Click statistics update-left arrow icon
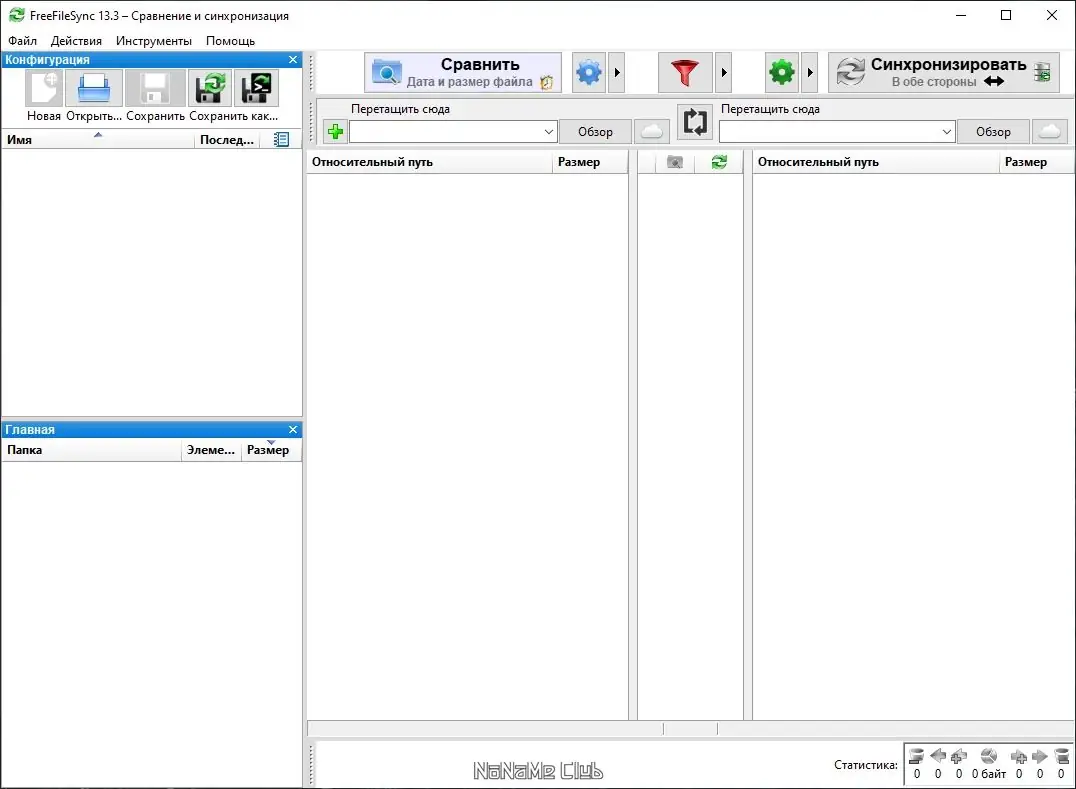Screen dimensions: 1076x789 click(938, 756)
